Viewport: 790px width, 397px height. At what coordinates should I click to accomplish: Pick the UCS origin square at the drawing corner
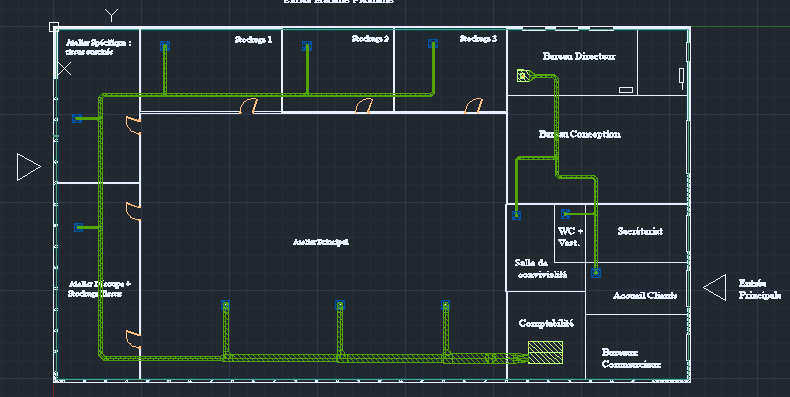point(54,27)
